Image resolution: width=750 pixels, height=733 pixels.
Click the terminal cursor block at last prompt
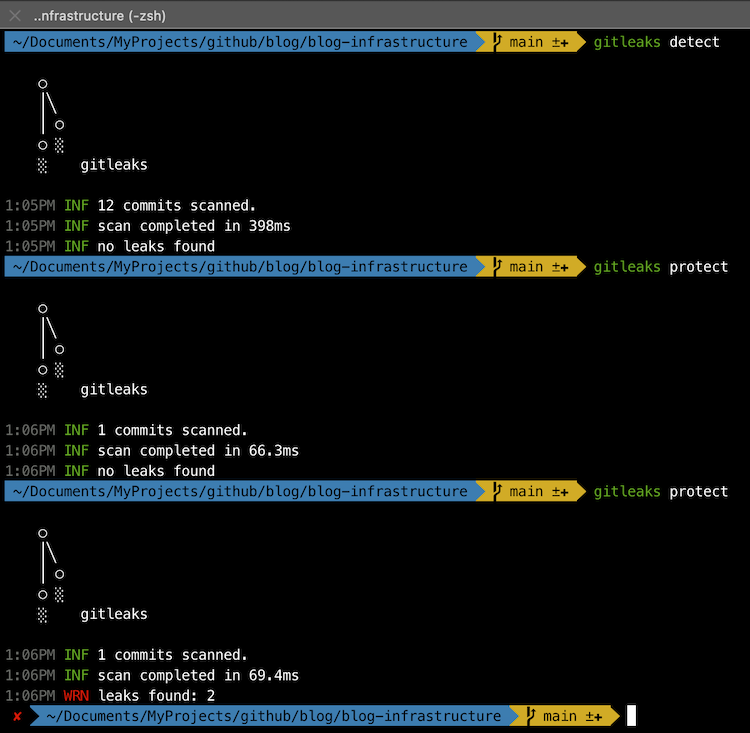click(x=631, y=716)
